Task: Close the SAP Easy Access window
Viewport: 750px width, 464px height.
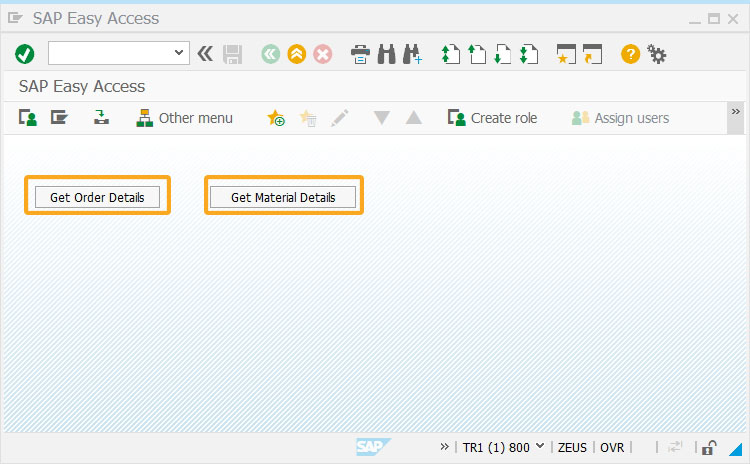Action: click(733, 19)
